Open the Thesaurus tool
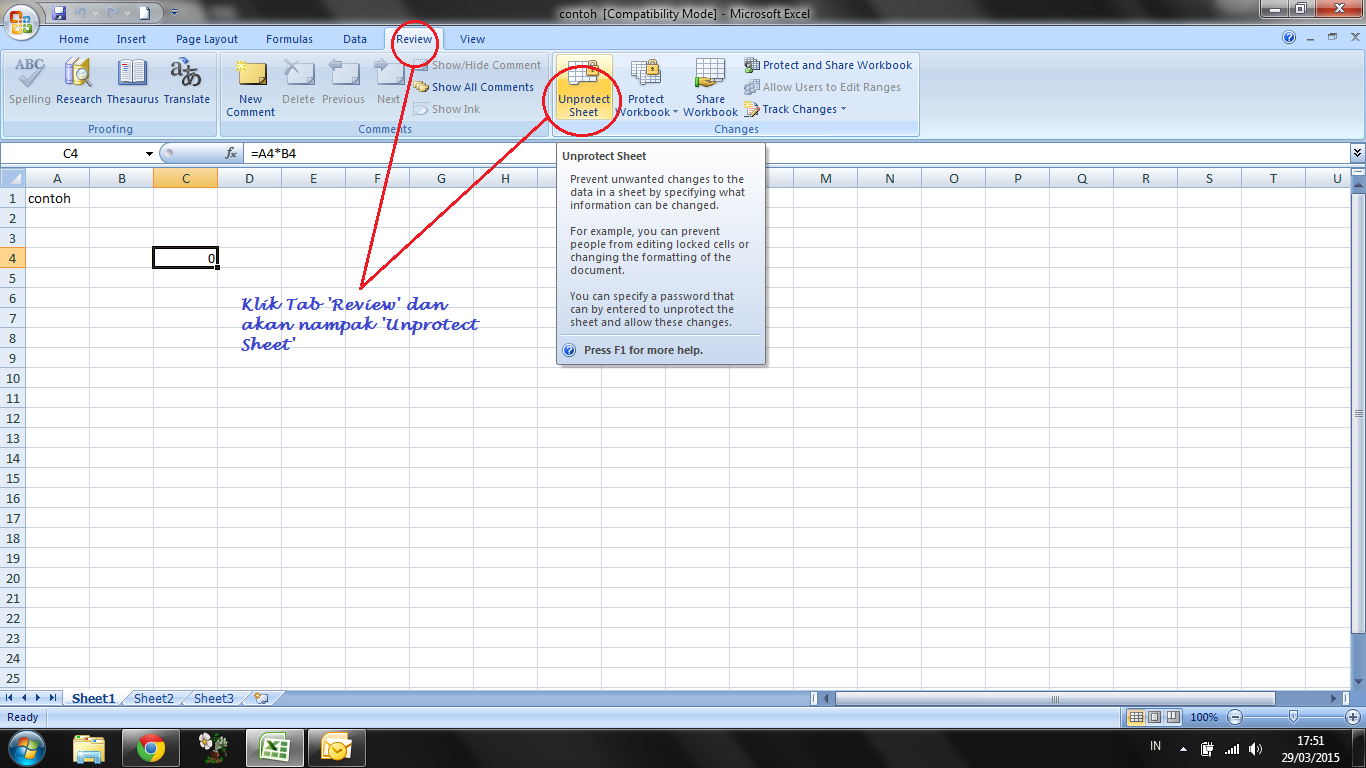This screenshot has width=1366, height=768. 132,81
